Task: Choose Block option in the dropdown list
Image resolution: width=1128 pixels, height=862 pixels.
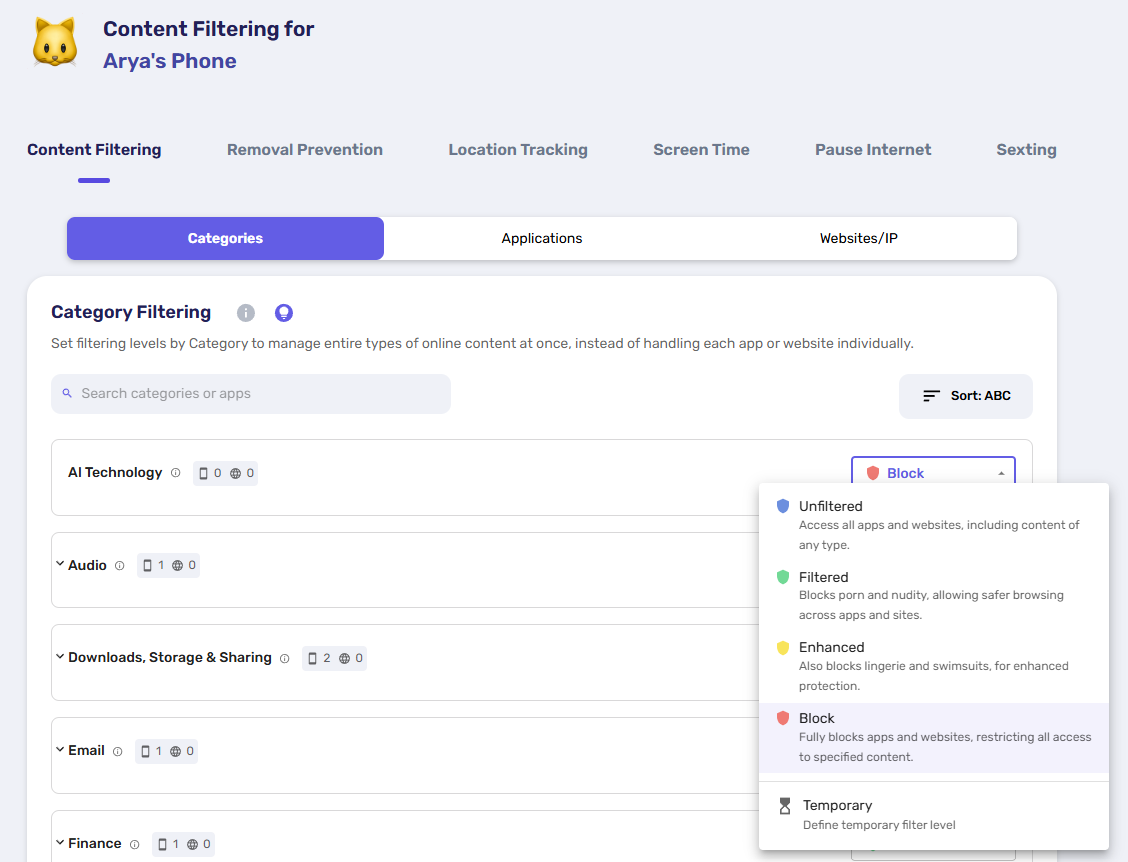Action: point(934,738)
